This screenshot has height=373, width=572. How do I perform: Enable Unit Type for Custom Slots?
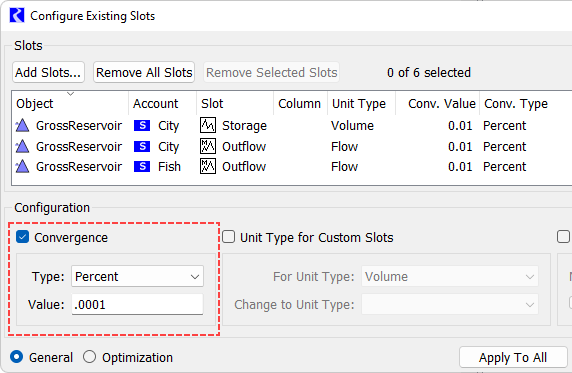point(228,237)
